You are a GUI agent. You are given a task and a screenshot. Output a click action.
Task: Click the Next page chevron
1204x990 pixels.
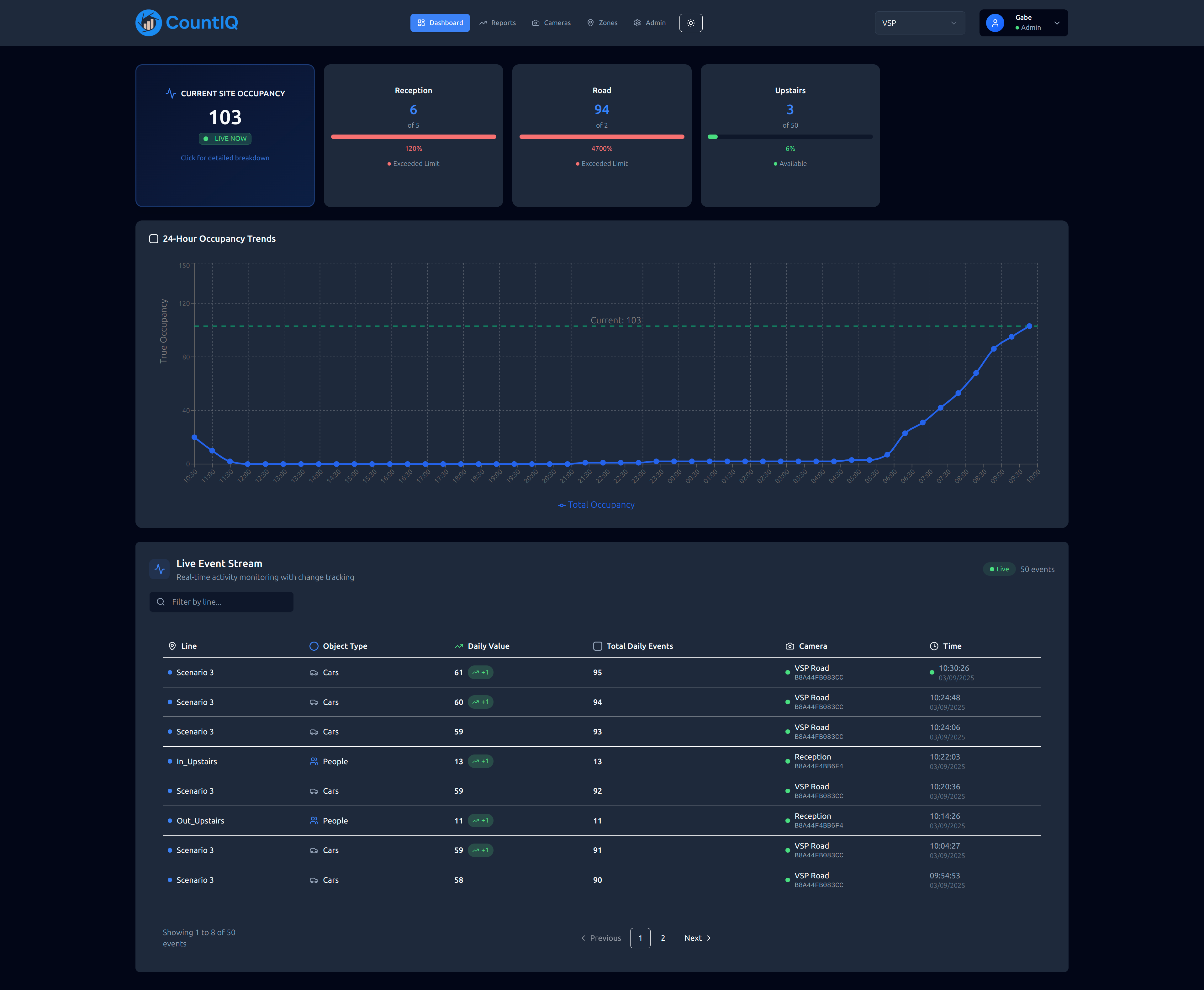coord(709,938)
